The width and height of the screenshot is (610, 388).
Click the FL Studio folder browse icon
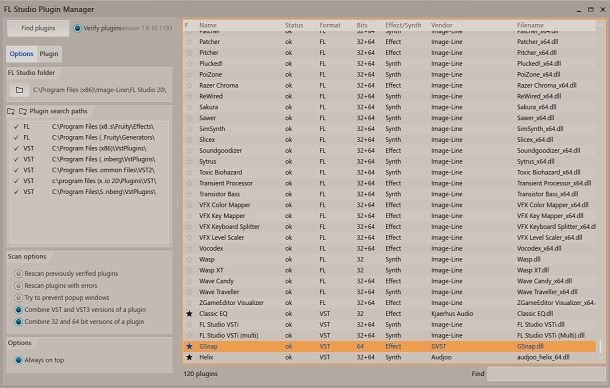[x=19, y=90]
